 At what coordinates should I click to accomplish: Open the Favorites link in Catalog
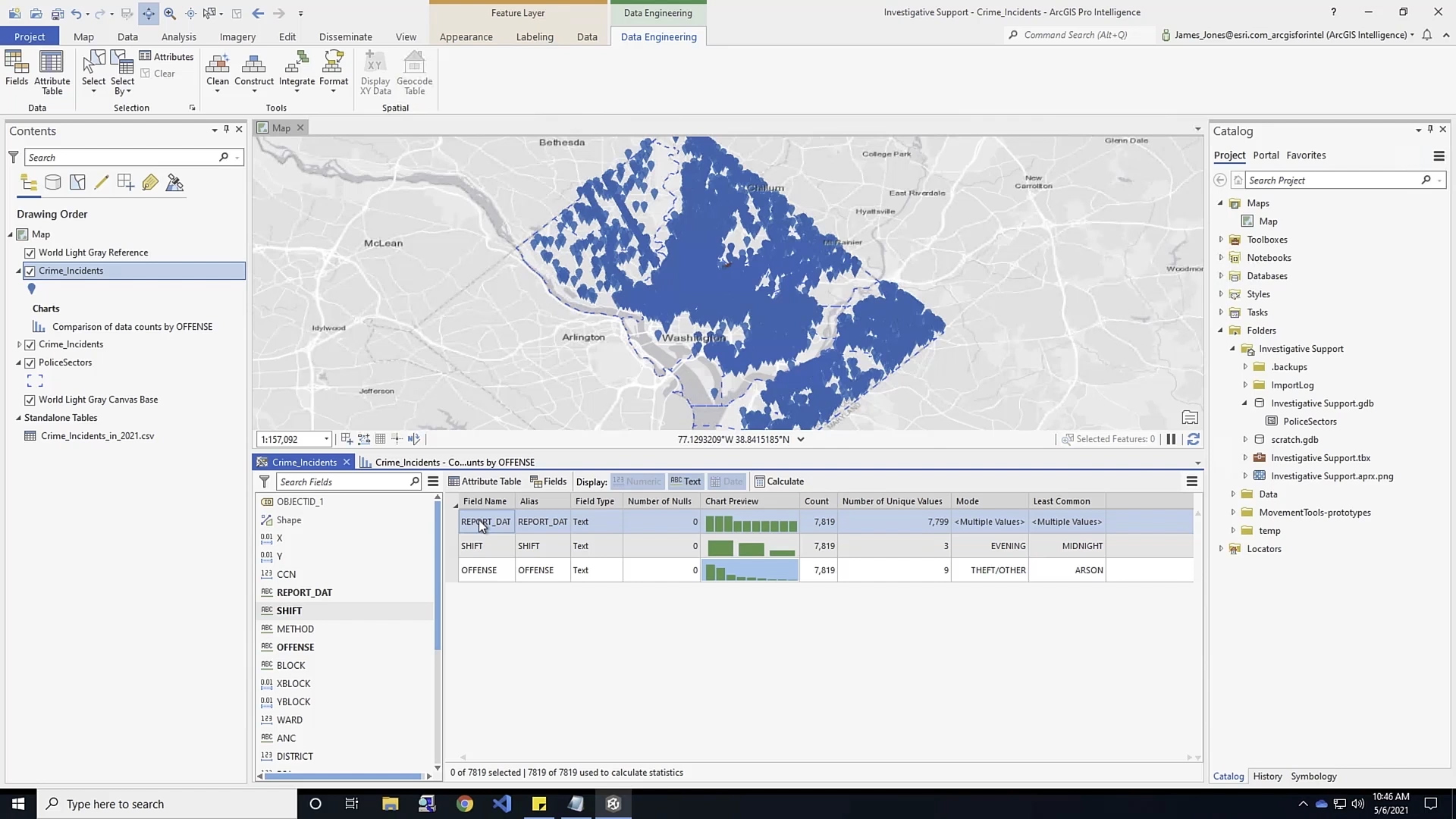(1306, 155)
